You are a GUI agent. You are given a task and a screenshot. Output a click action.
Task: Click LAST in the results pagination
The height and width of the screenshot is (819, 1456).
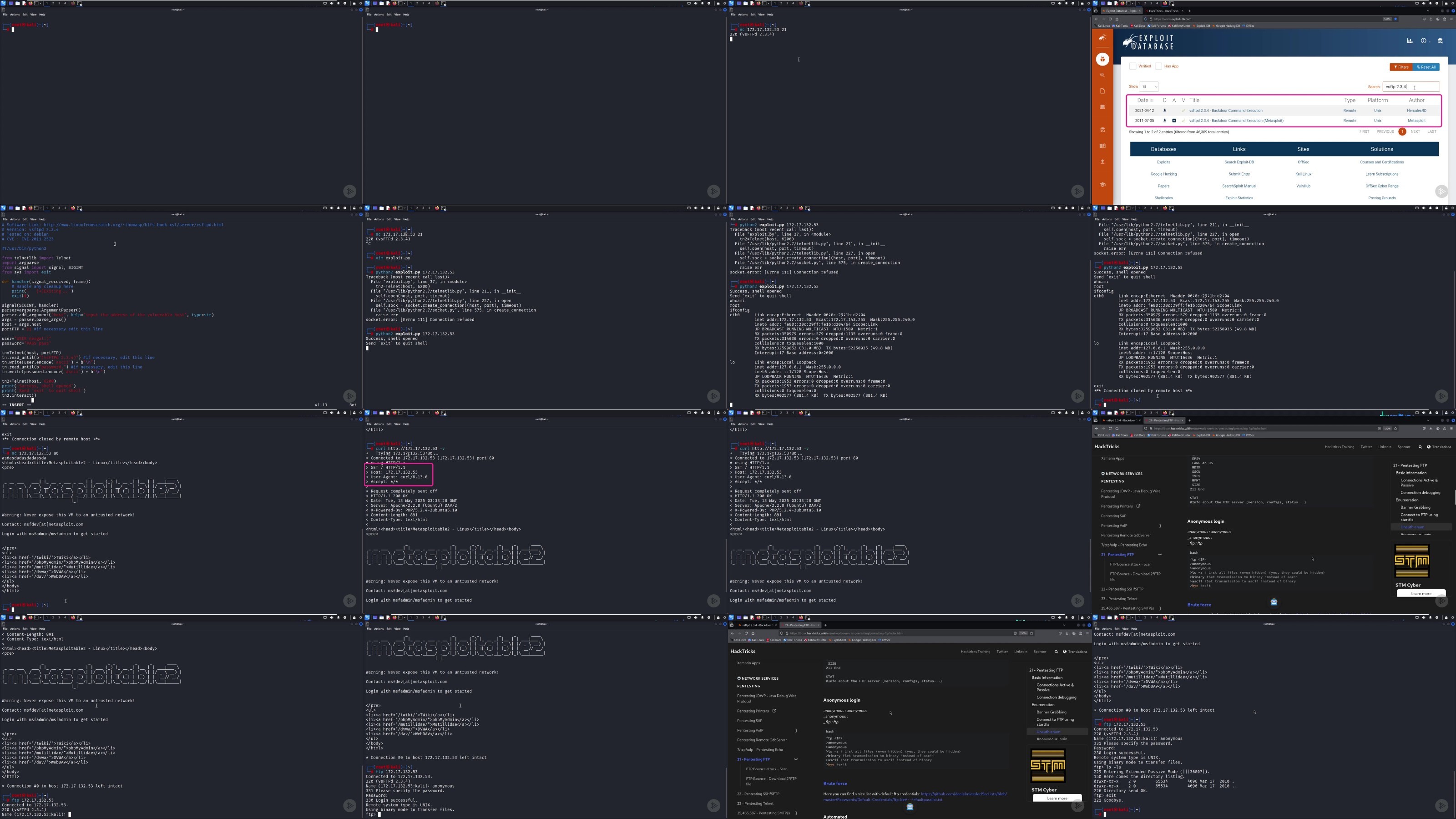(1432, 131)
